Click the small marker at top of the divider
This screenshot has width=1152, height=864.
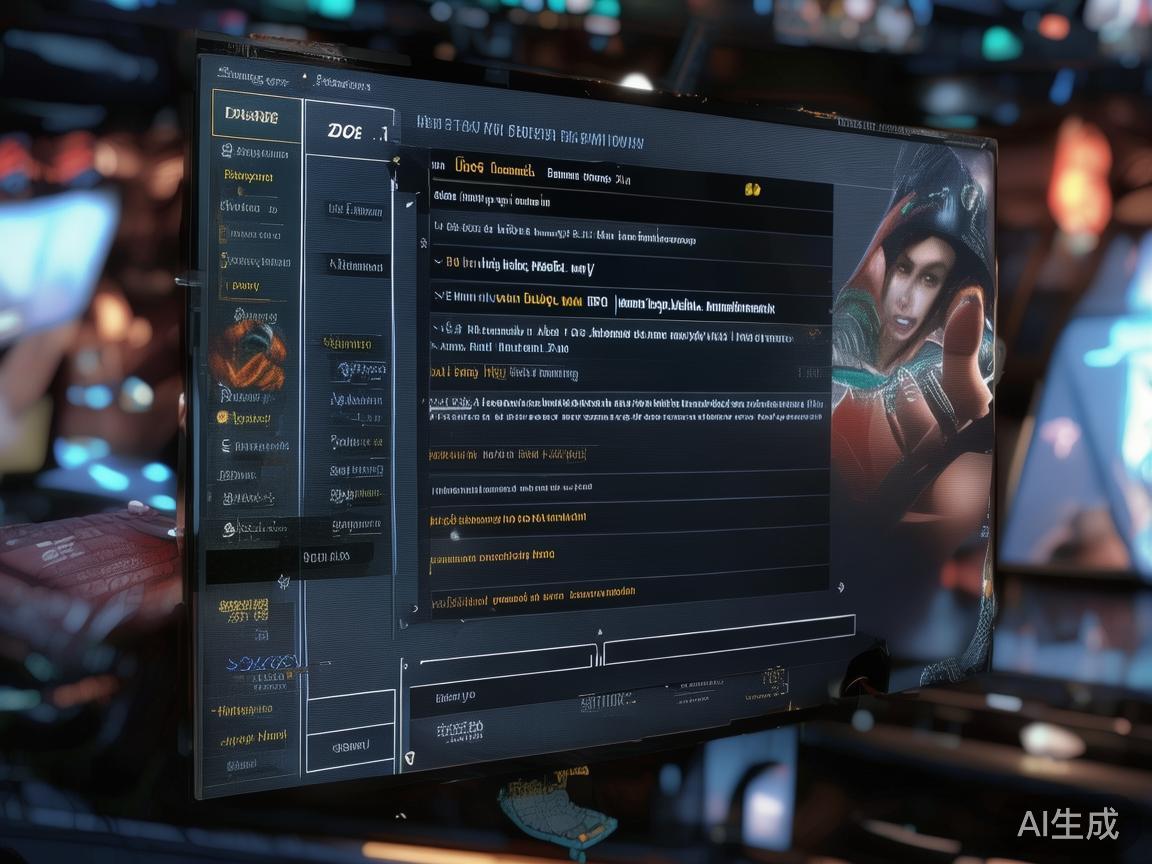tap(600, 632)
